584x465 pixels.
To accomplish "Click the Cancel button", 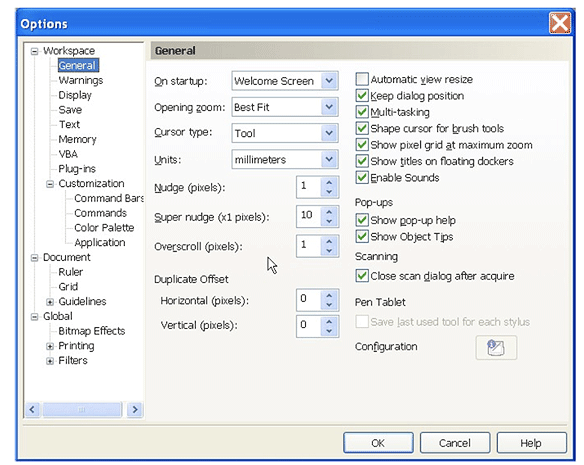I will (x=455, y=443).
